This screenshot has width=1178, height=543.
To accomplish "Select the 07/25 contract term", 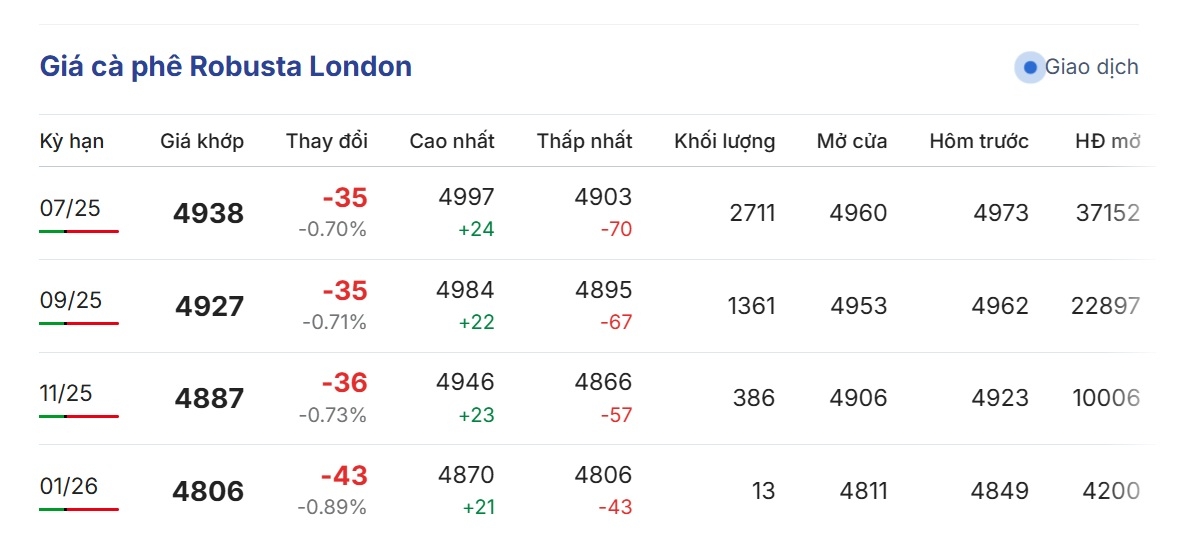I will [70, 208].
